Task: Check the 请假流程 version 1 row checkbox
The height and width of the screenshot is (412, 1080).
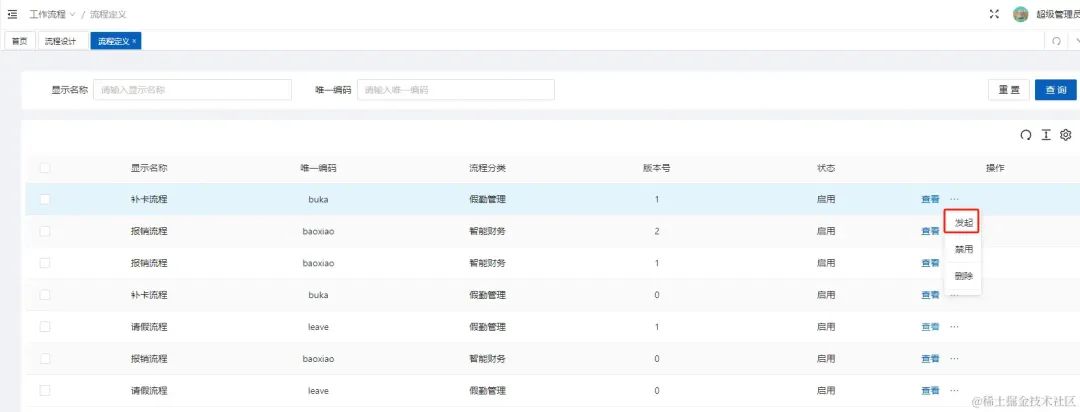Action: 45,327
